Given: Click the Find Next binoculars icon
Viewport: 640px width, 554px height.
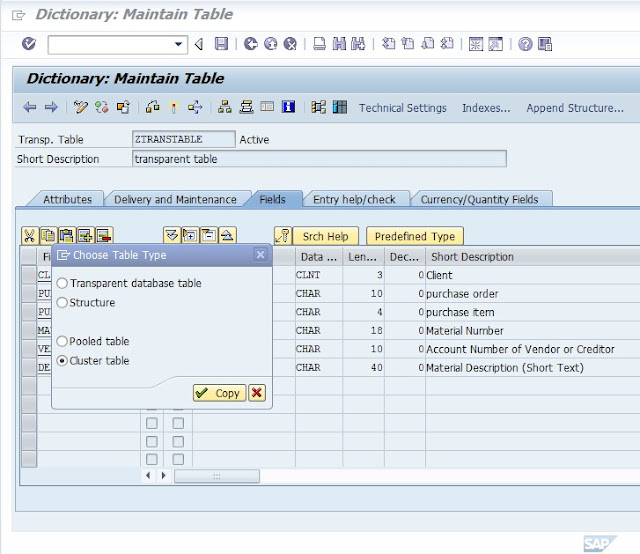Looking at the screenshot, I should [x=358, y=44].
